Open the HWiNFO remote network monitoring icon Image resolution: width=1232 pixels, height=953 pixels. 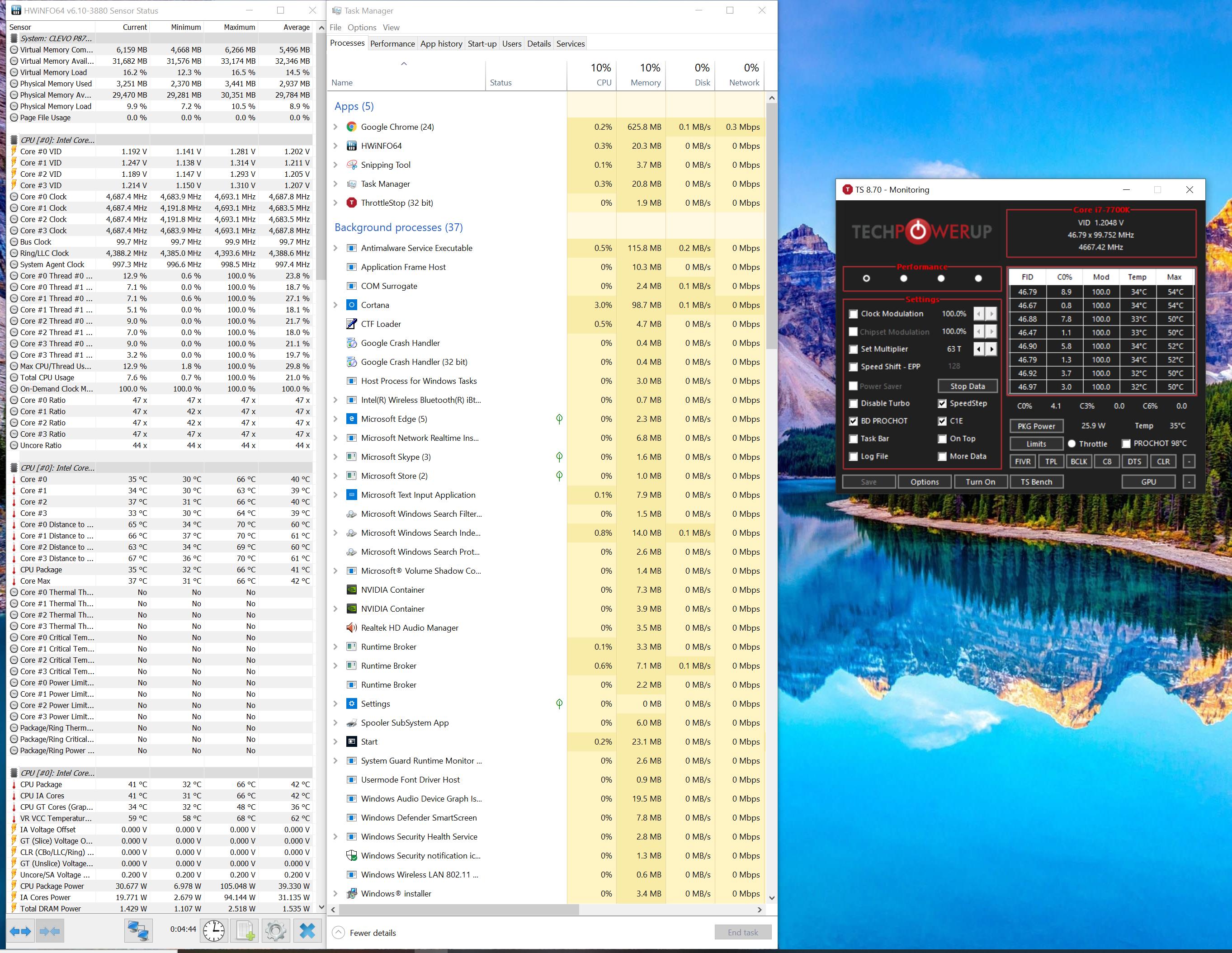tap(138, 931)
